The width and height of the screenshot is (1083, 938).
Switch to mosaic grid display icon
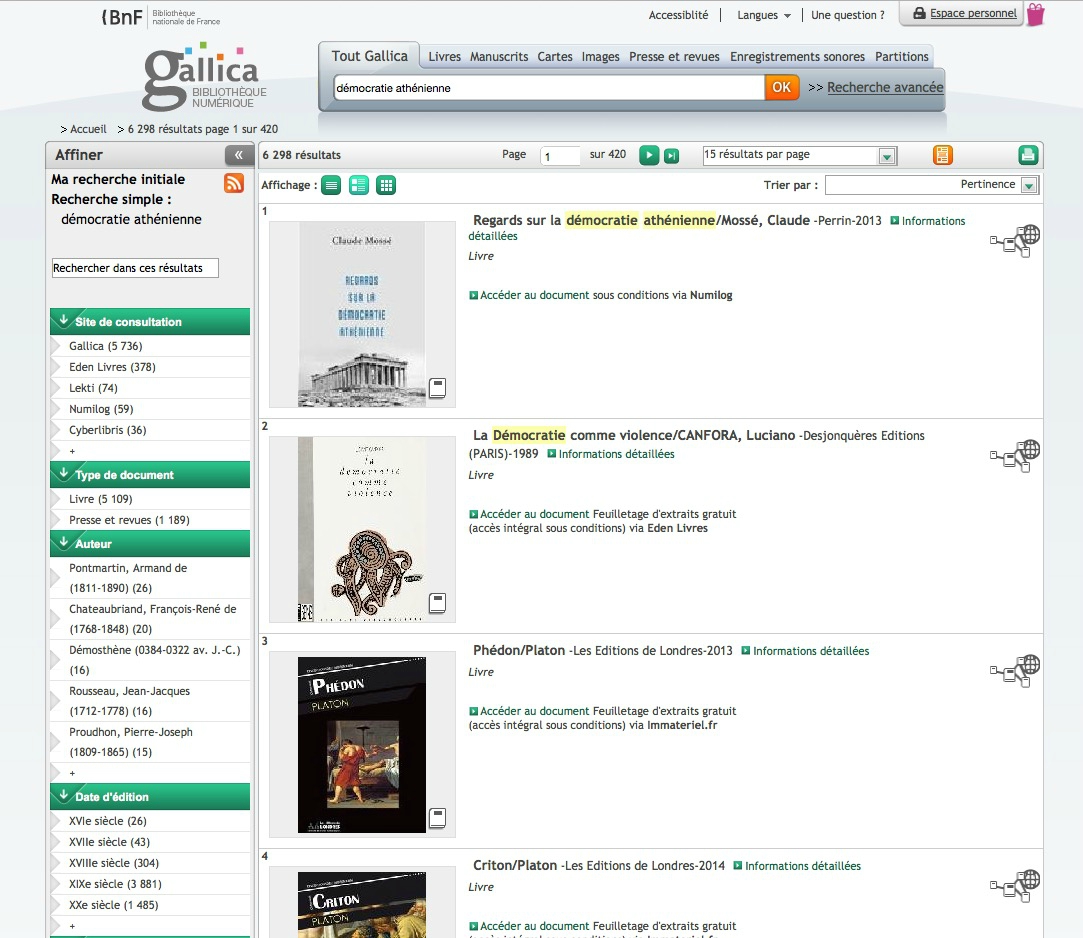(x=386, y=185)
